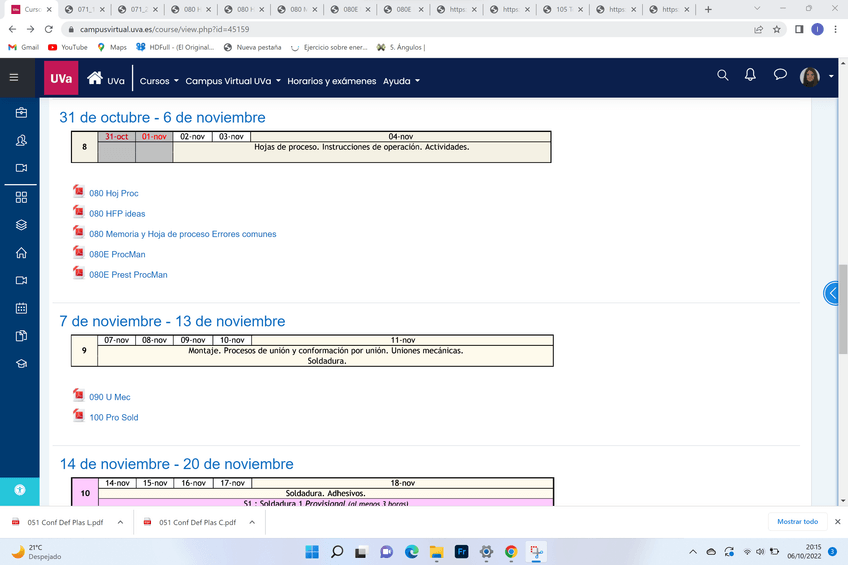Open the Maps bookmark
This screenshot has width=848, height=565.
(112, 47)
